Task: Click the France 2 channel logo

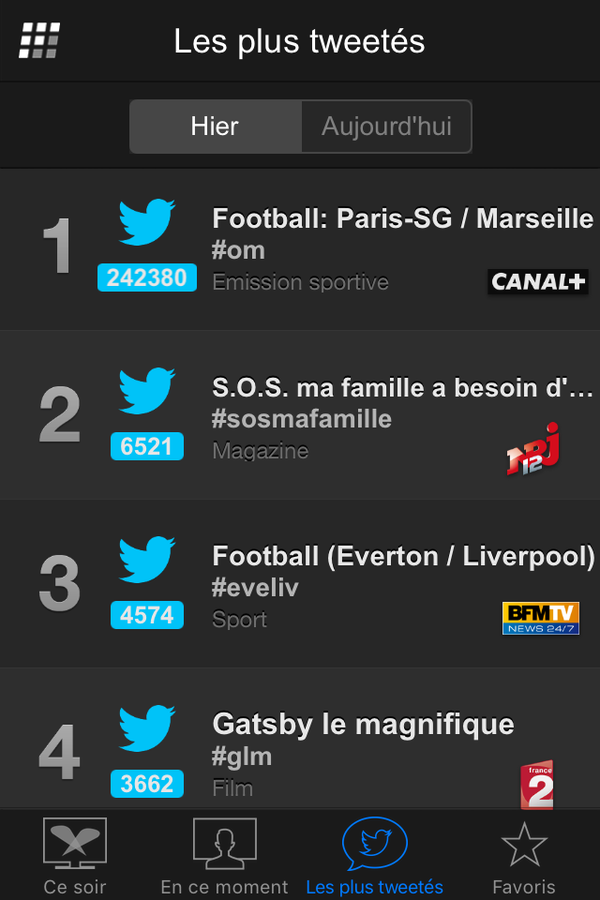Action: click(537, 785)
